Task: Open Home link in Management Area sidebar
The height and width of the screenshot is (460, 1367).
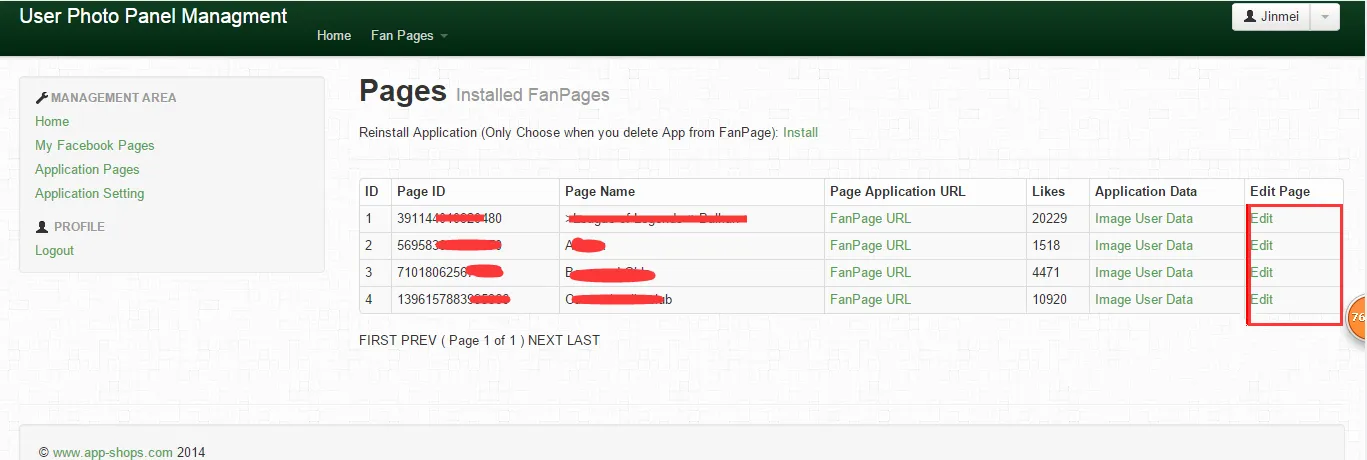Action: coord(52,121)
